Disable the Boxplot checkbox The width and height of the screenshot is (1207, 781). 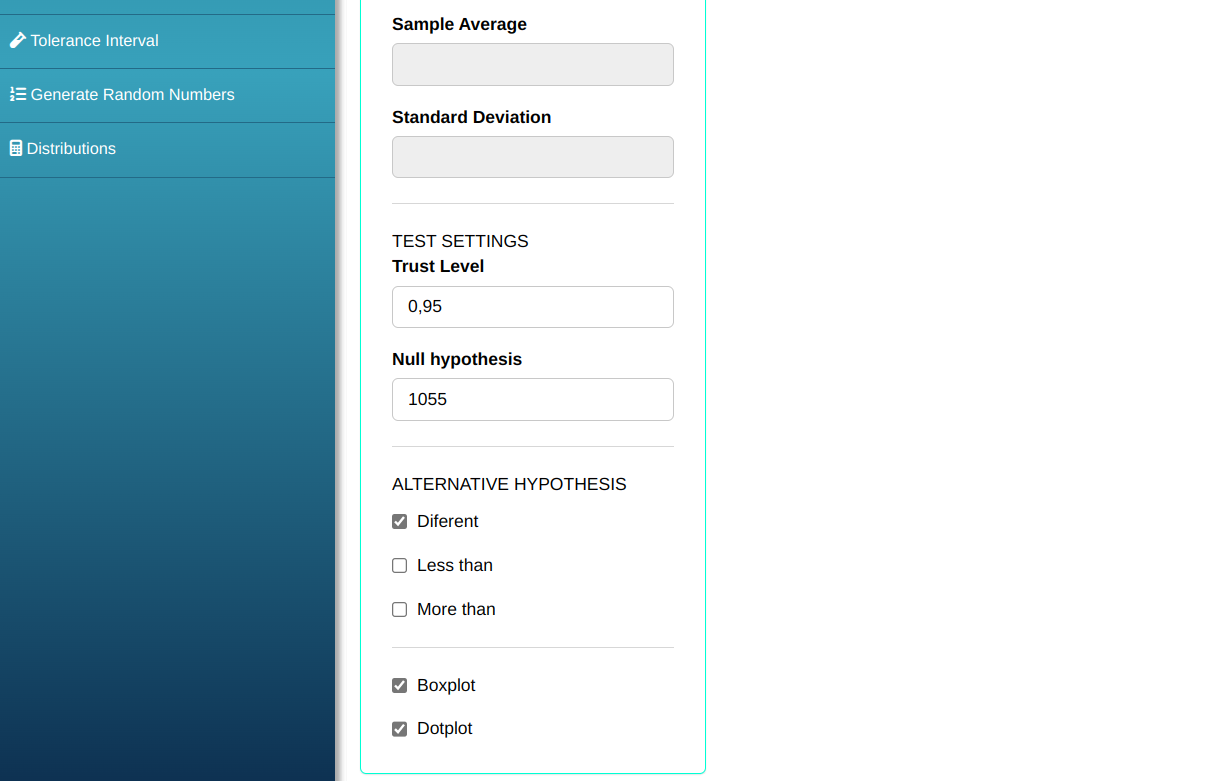pyautogui.click(x=400, y=686)
